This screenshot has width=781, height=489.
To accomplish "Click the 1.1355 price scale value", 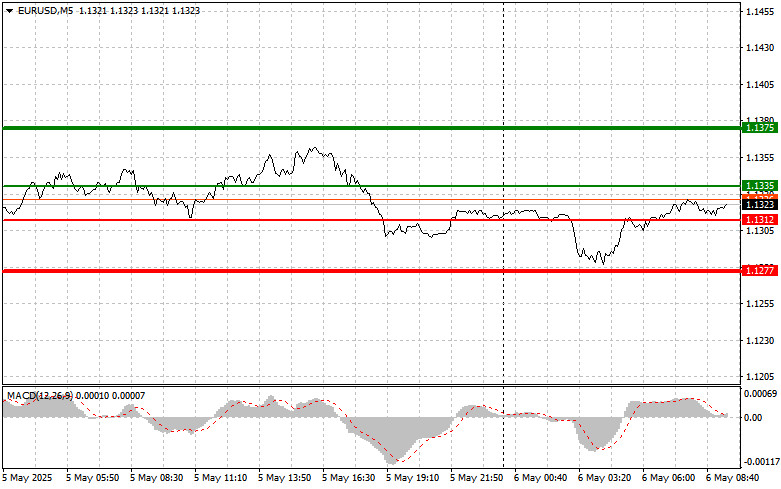I will [760, 158].
